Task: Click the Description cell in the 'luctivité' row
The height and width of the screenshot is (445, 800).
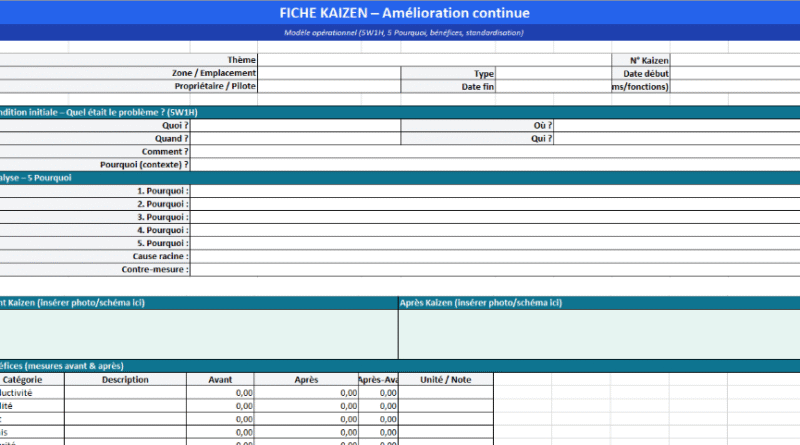Action: (x=126, y=393)
